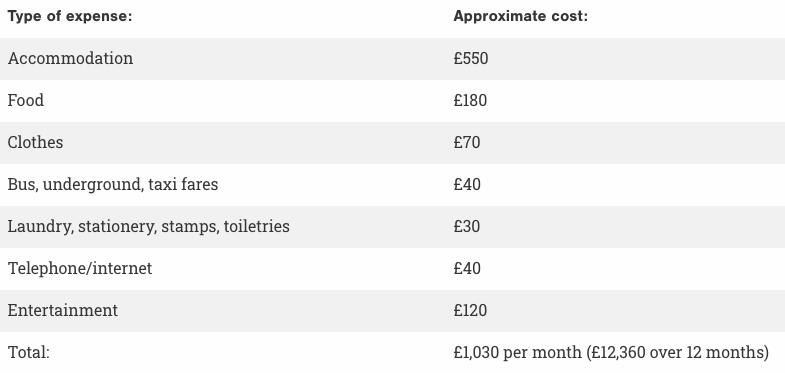Click the £120 entertainment cost
785x373 pixels.
pos(470,310)
